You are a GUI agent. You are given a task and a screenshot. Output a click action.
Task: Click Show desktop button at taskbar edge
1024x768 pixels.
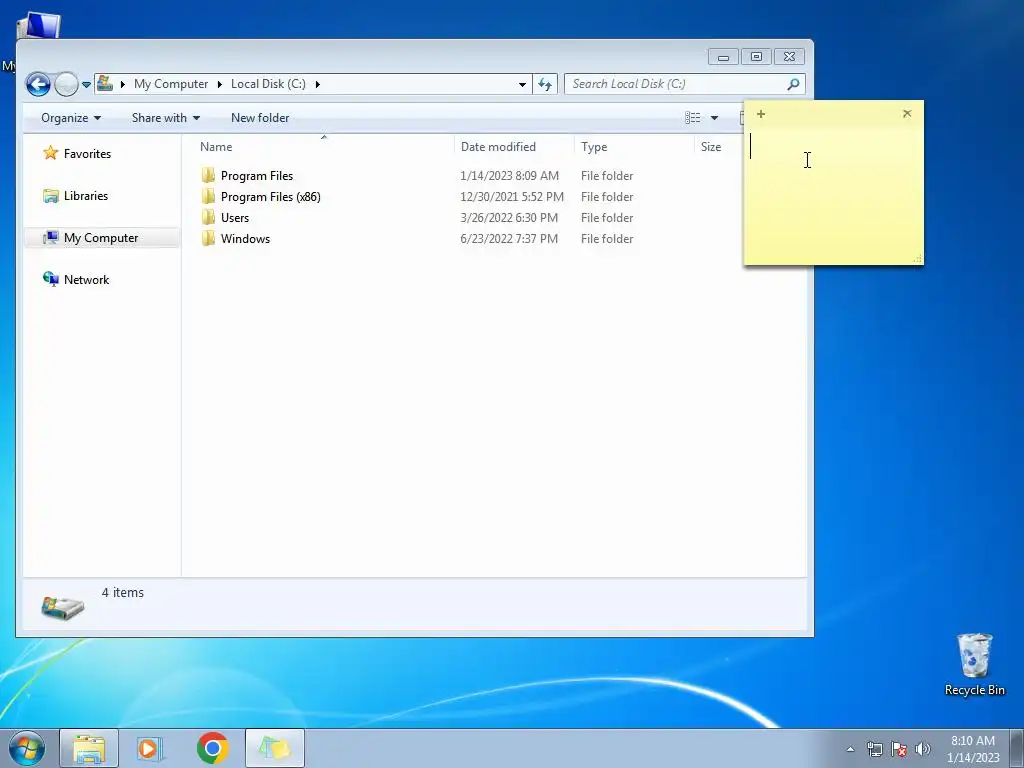click(1017, 748)
